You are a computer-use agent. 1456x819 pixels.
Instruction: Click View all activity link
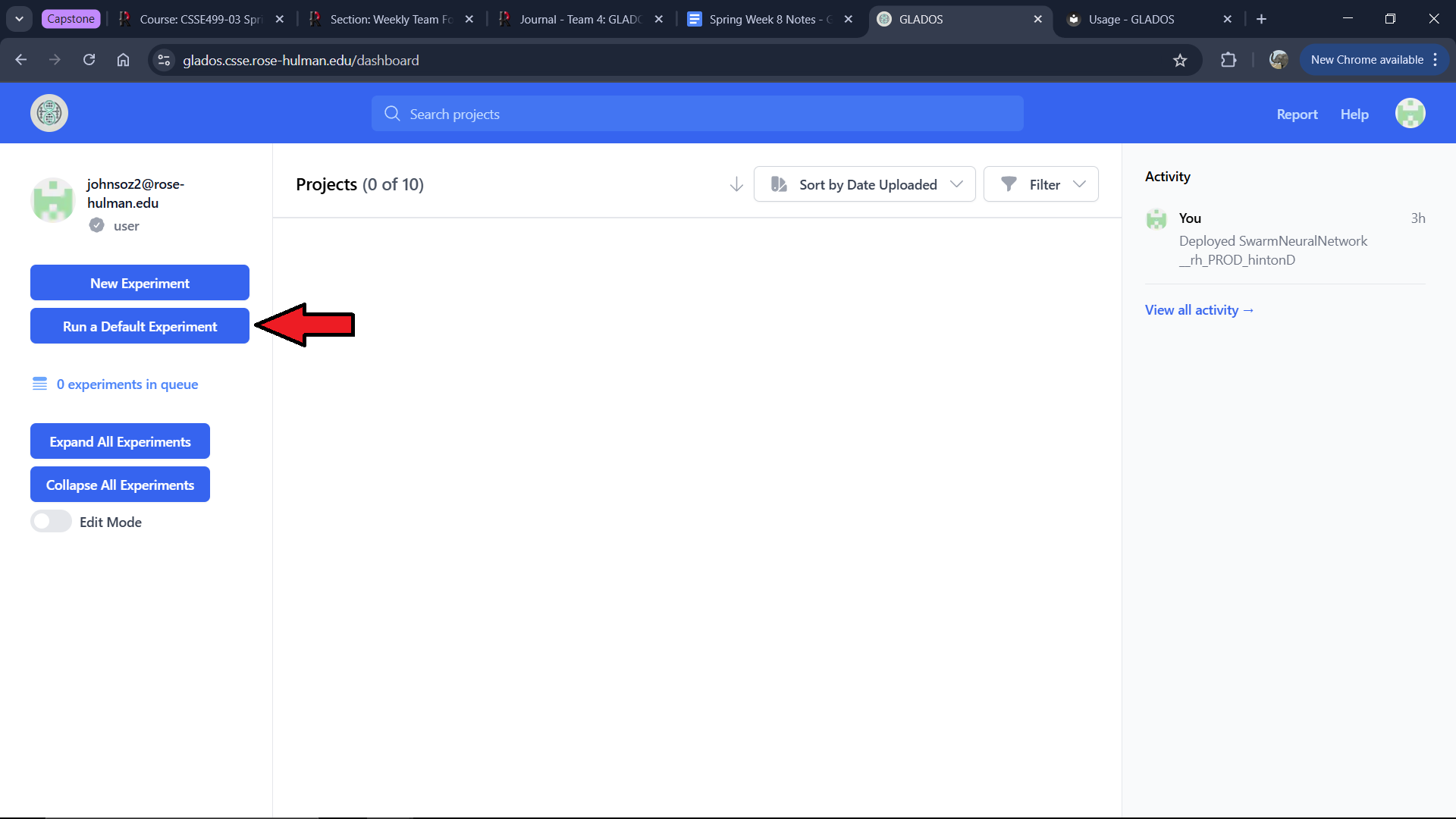[1199, 309]
